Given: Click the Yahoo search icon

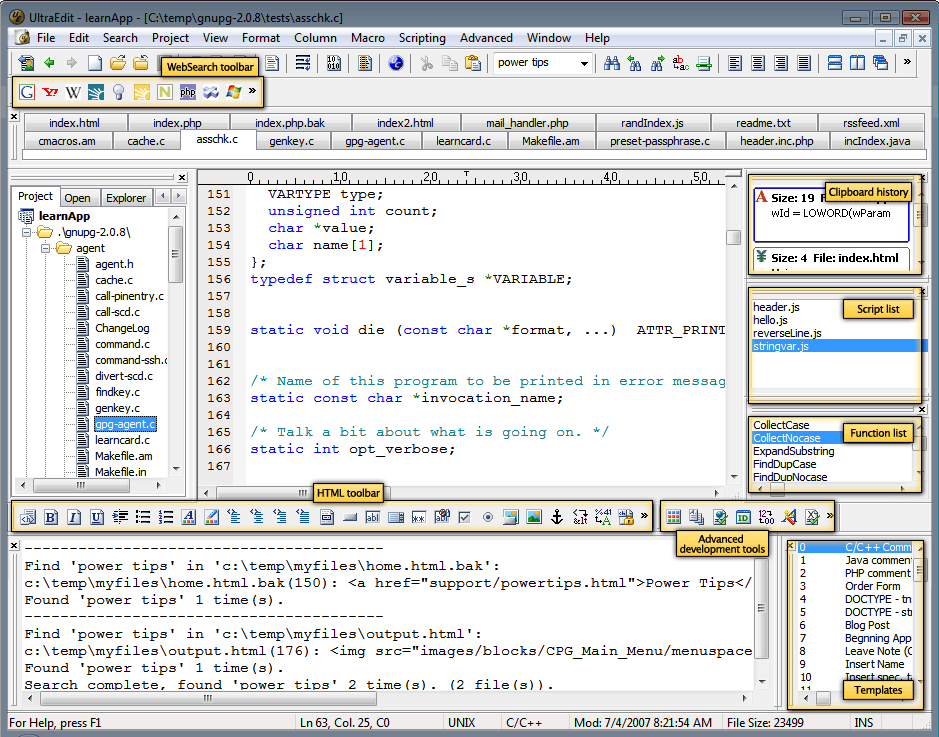Looking at the screenshot, I should (x=50, y=92).
